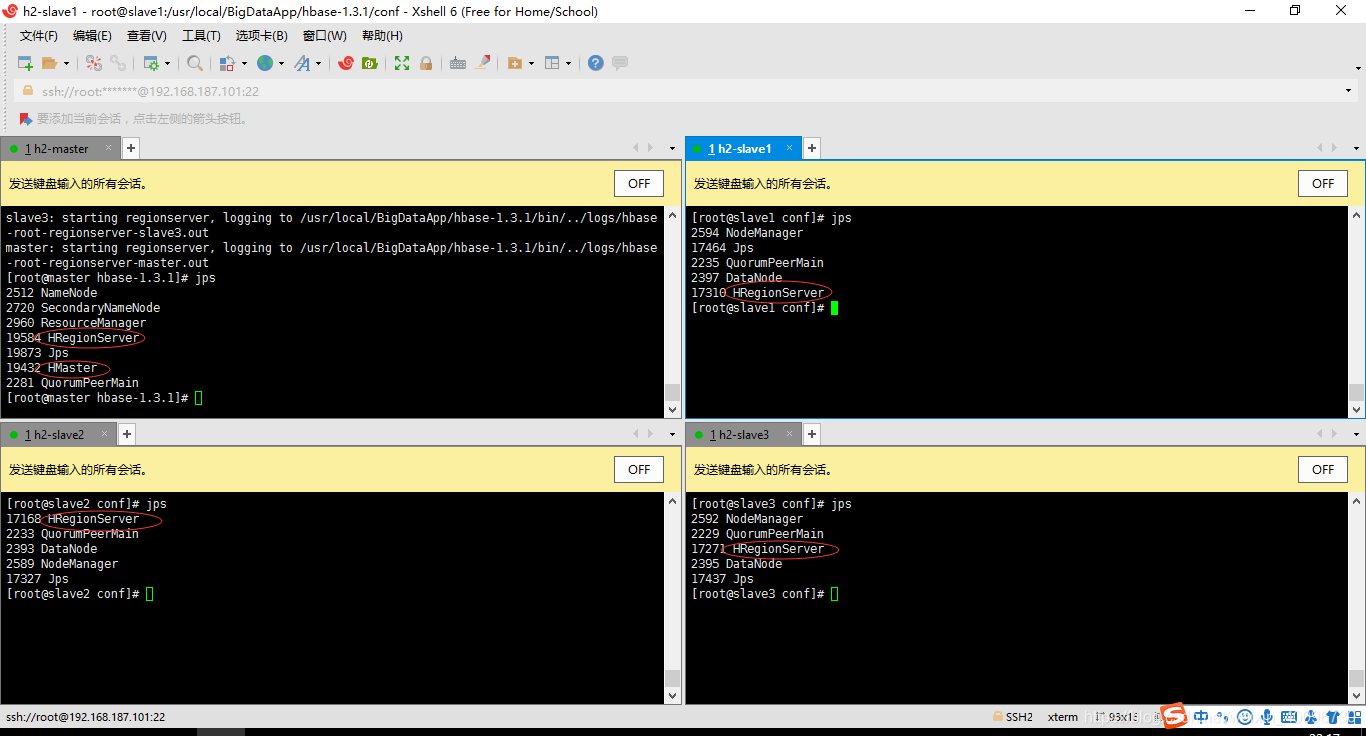Screen dimensions: 1366x736
Task: Launch Xftp via the red swirl icon
Action: click(346, 63)
